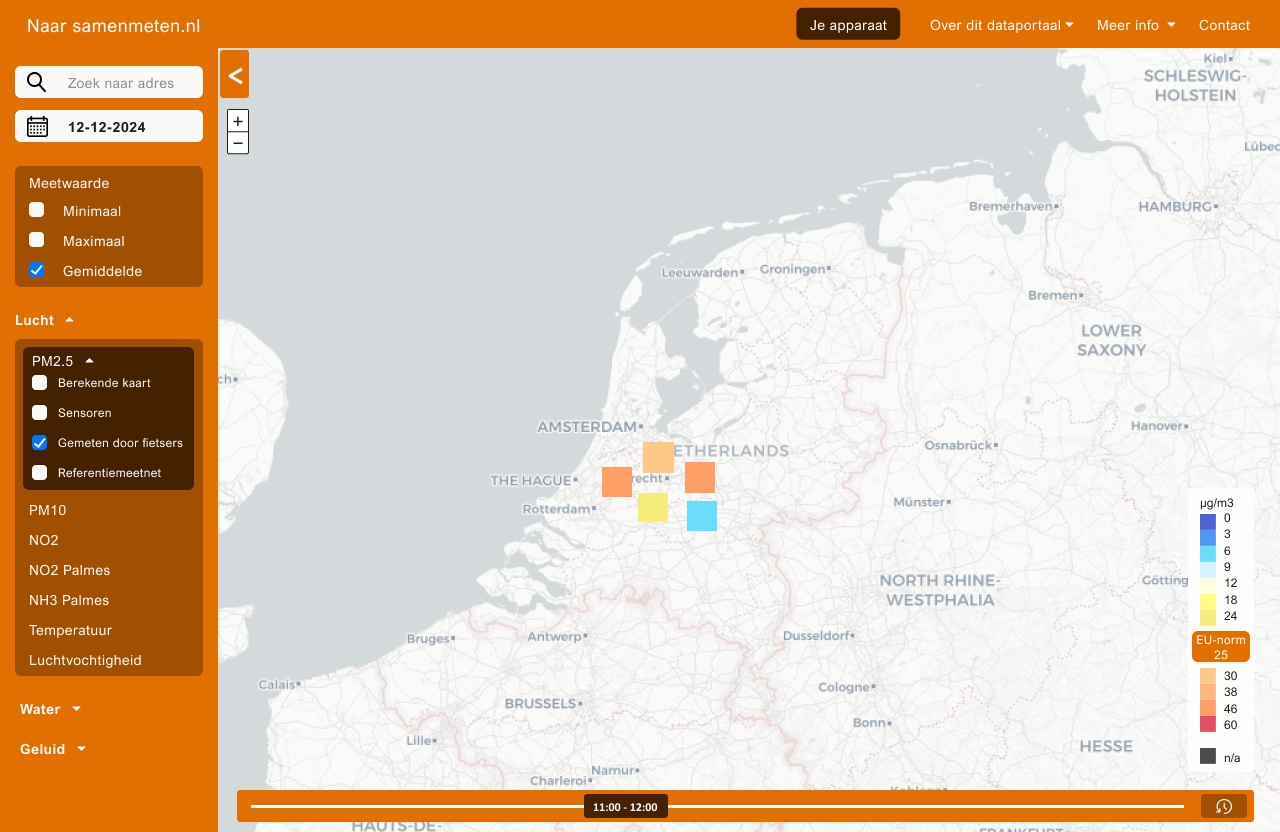The height and width of the screenshot is (832, 1280).
Task: Click the orange square near The Hague
Action: [x=617, y=482]
